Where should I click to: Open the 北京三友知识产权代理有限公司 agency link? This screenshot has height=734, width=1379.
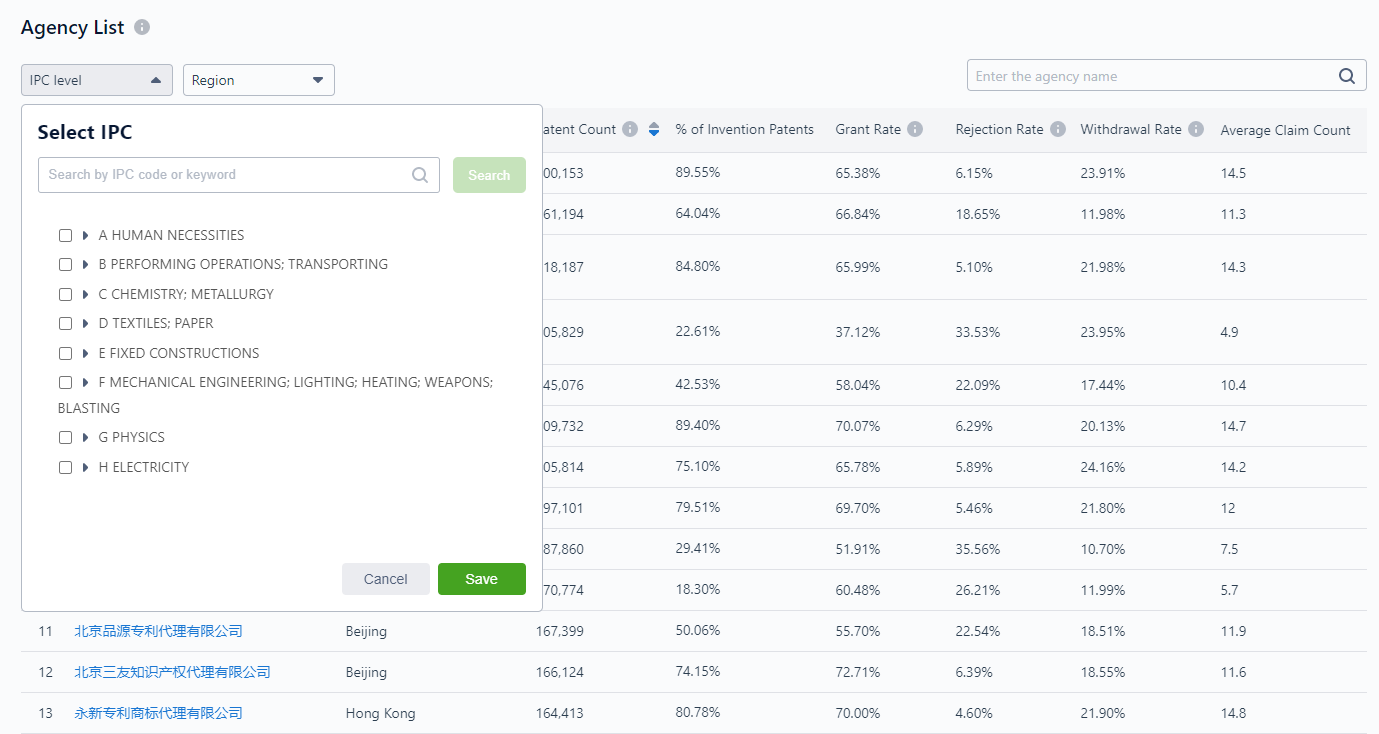[172, 672]
